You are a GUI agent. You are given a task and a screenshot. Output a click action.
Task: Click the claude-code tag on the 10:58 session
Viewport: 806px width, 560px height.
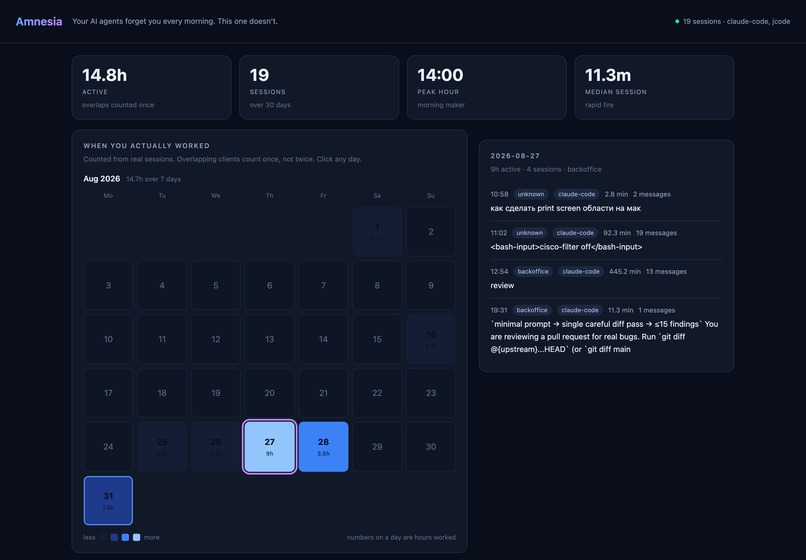(x=576, y=194)
